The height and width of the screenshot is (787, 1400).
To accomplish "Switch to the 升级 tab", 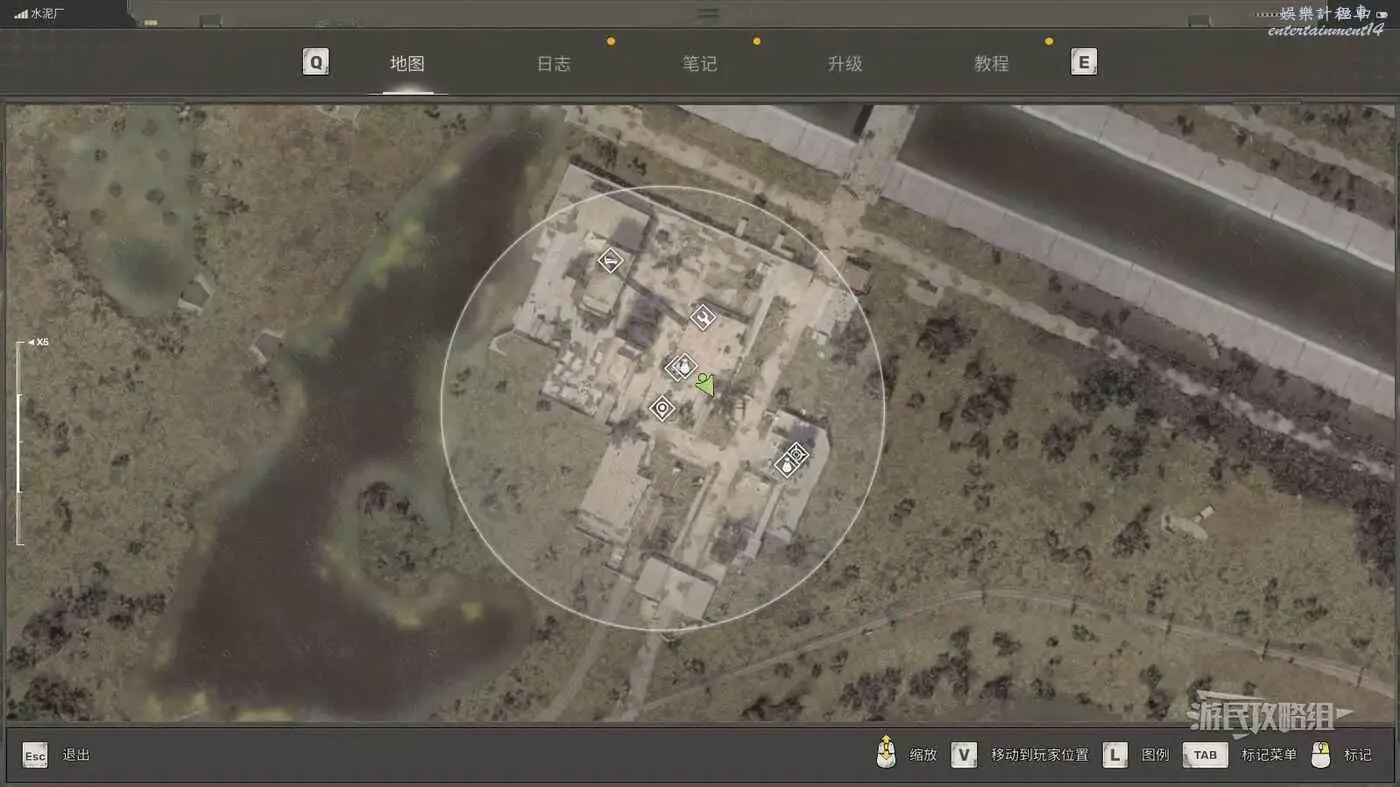I will (x=845, y=64).
